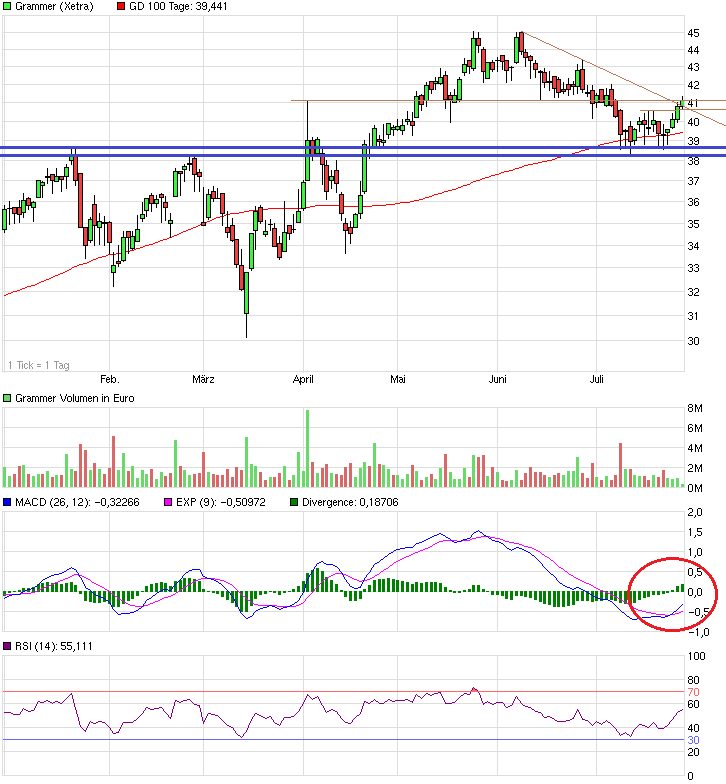726x784 pixels.
Task: Click the purple RSI (14) legend square
Action: (x=9, y=647)
